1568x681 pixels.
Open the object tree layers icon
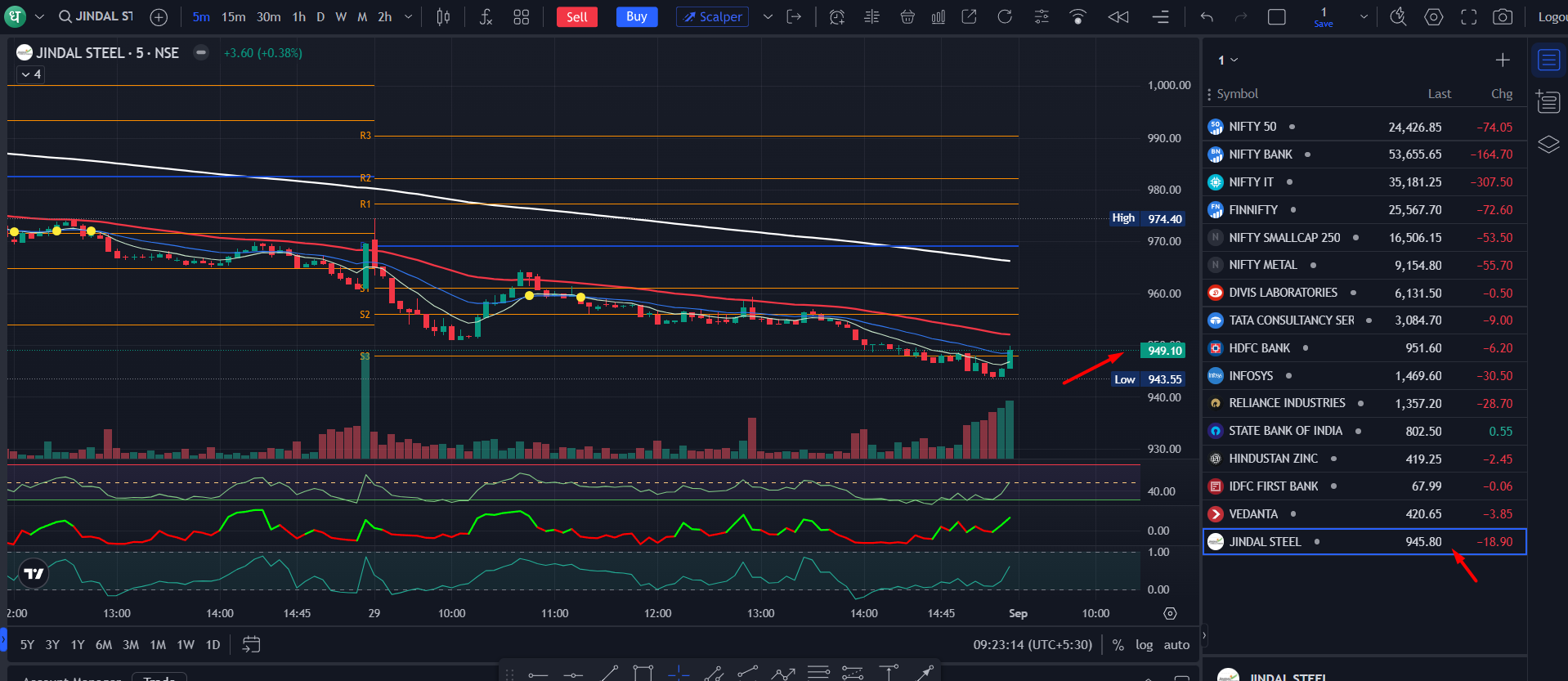coord(1548,145)
